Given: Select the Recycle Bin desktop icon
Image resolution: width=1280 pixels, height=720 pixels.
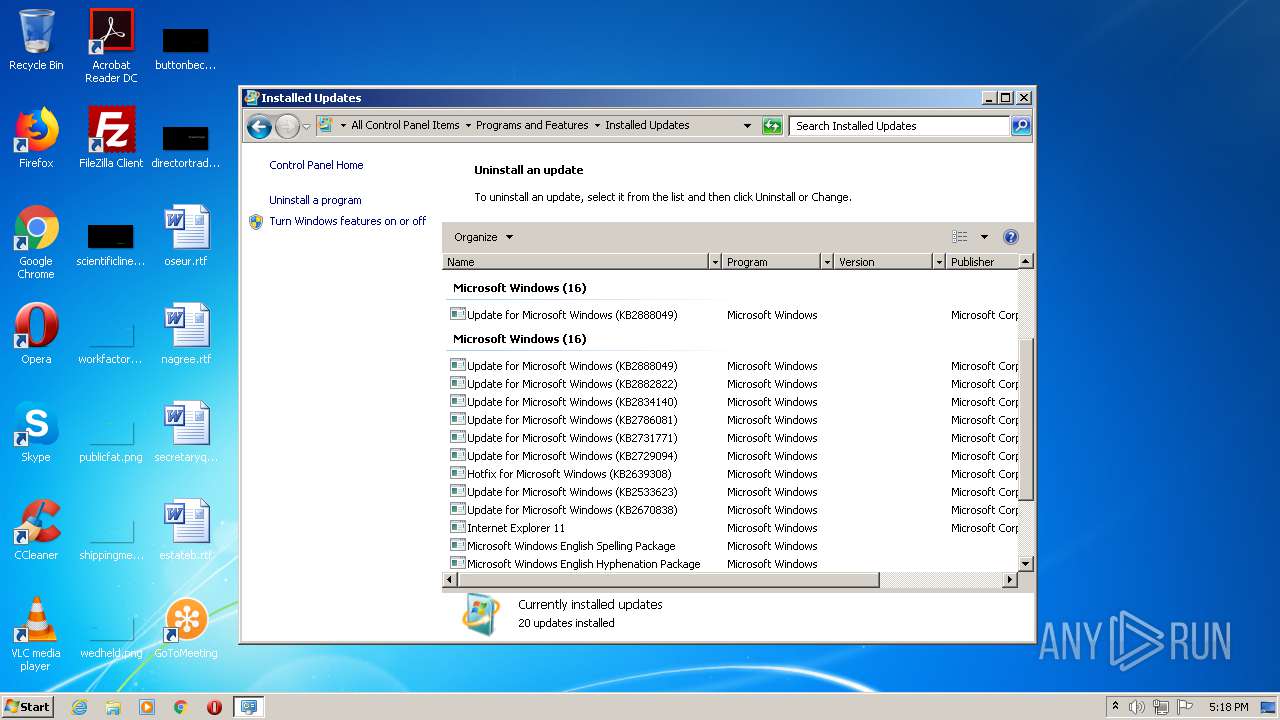Looking at the screenshot, I should tap(36, 40).
